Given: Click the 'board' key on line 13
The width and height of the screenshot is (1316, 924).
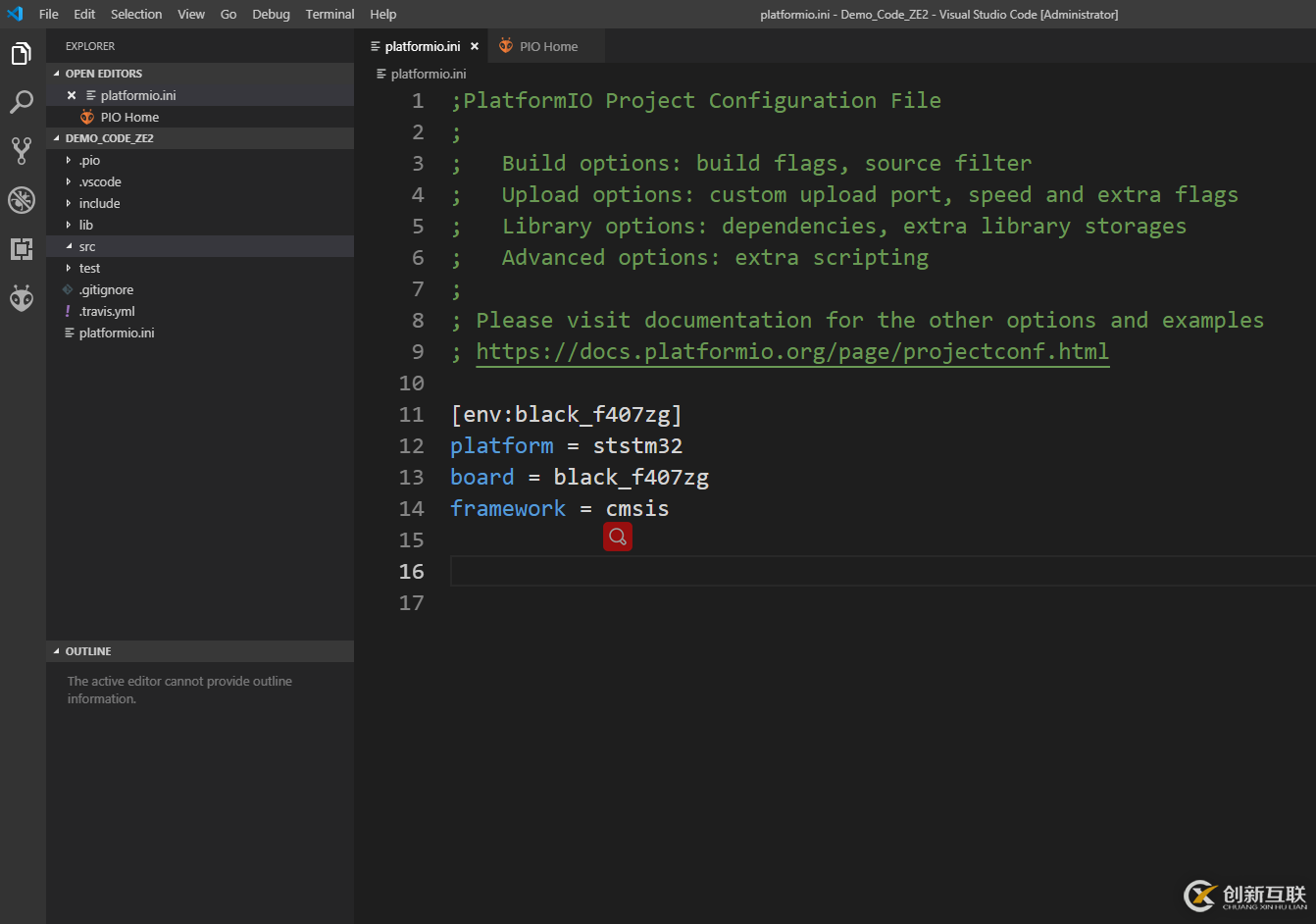Looking at the screenshot, I should point(482,477).
